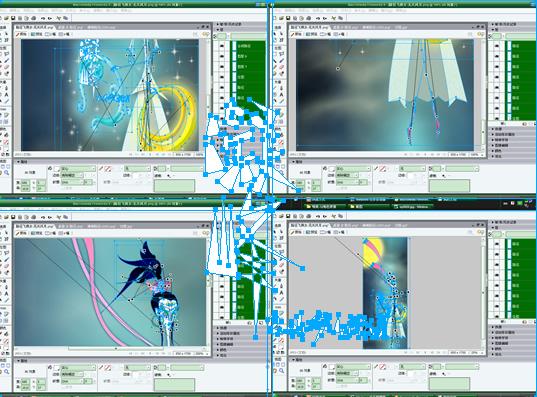Viewport: 537px width, 397px height.
Task: Toggle the first layer's eye icon in the white-skirt window
Action: tap(497, 46)
